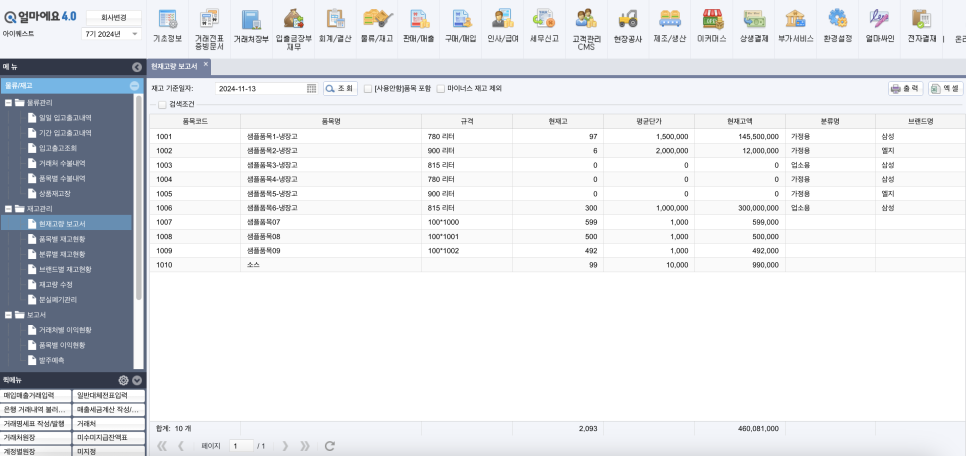This screenshot has width=966, height=456.
Task: Open the 고객관리 CMS module icon
Action: click(586, 28)
